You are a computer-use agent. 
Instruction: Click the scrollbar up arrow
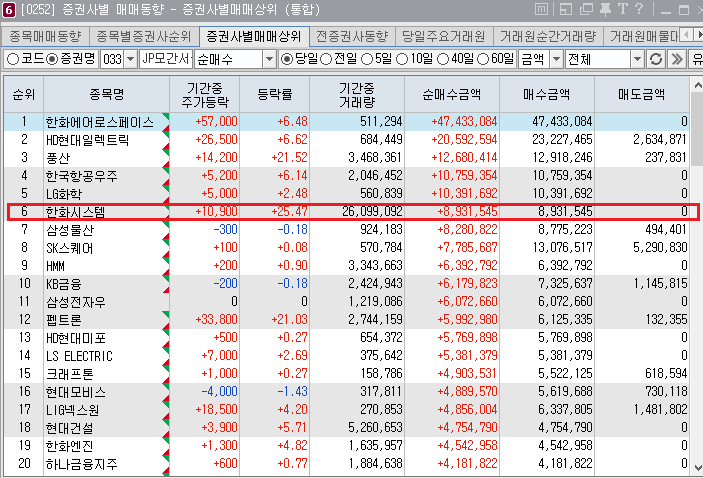tap(697, 85)
